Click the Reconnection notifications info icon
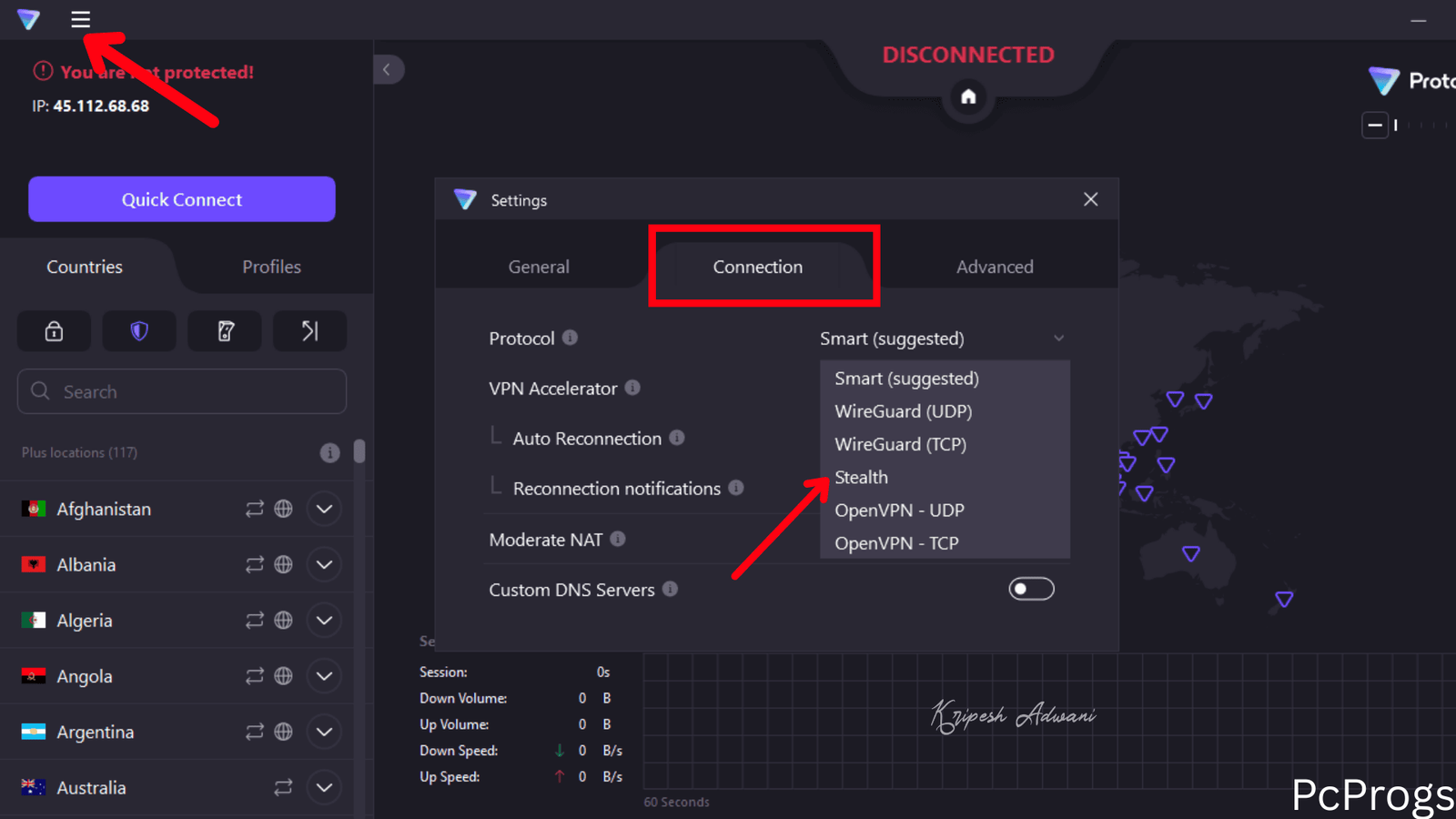Viewport: 1456px width, 819px height. pos(735,488)
